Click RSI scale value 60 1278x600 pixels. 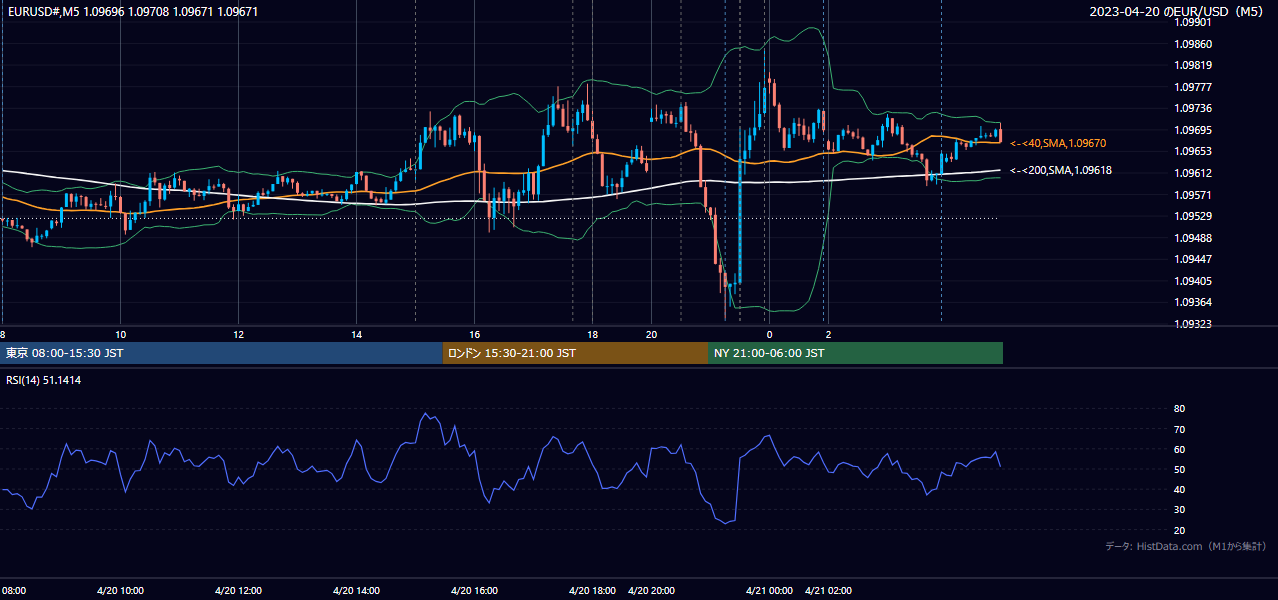click(1180, 449)
